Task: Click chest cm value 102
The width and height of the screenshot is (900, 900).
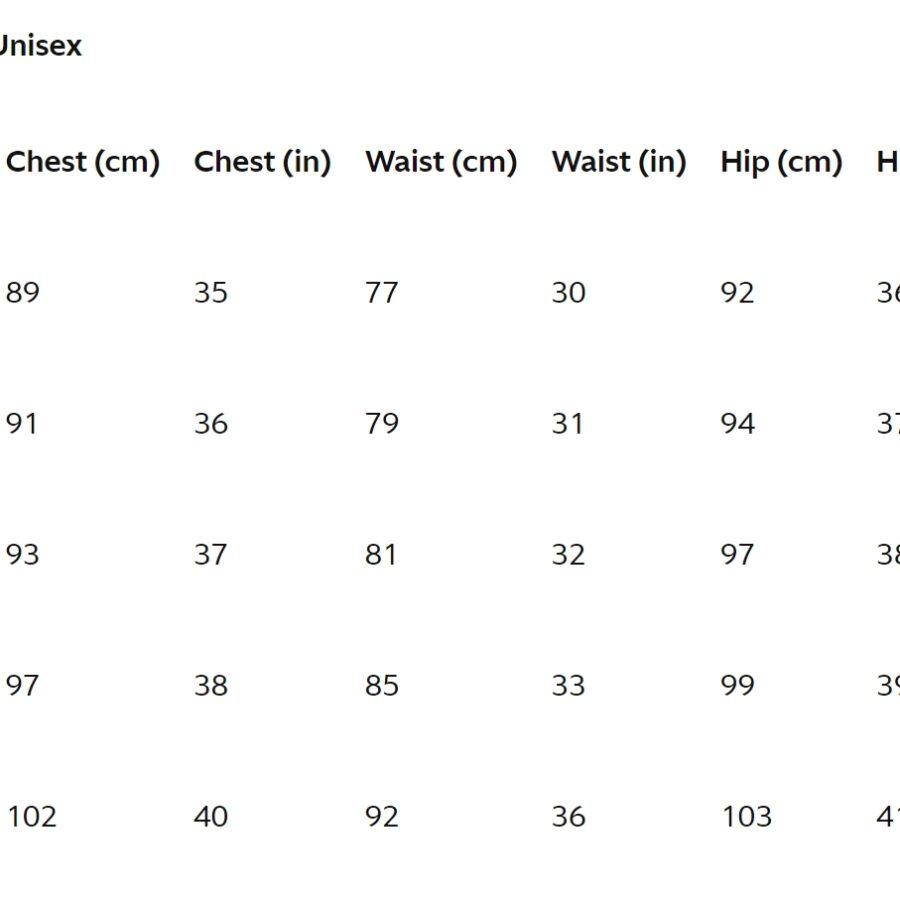Action: coord(32,816)
